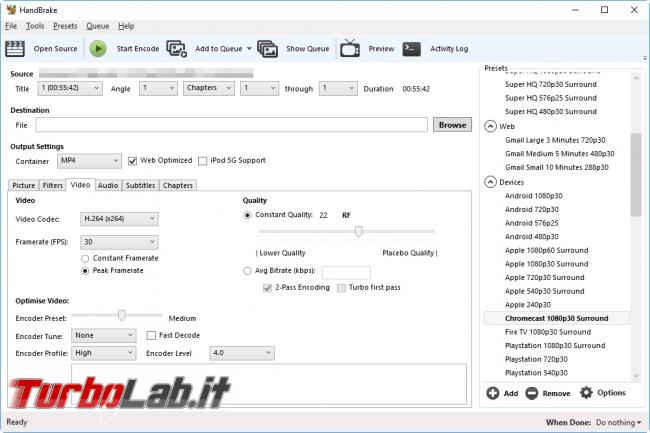
Task: Click the Add preset plus icon
Action: (x=493, y=393)
